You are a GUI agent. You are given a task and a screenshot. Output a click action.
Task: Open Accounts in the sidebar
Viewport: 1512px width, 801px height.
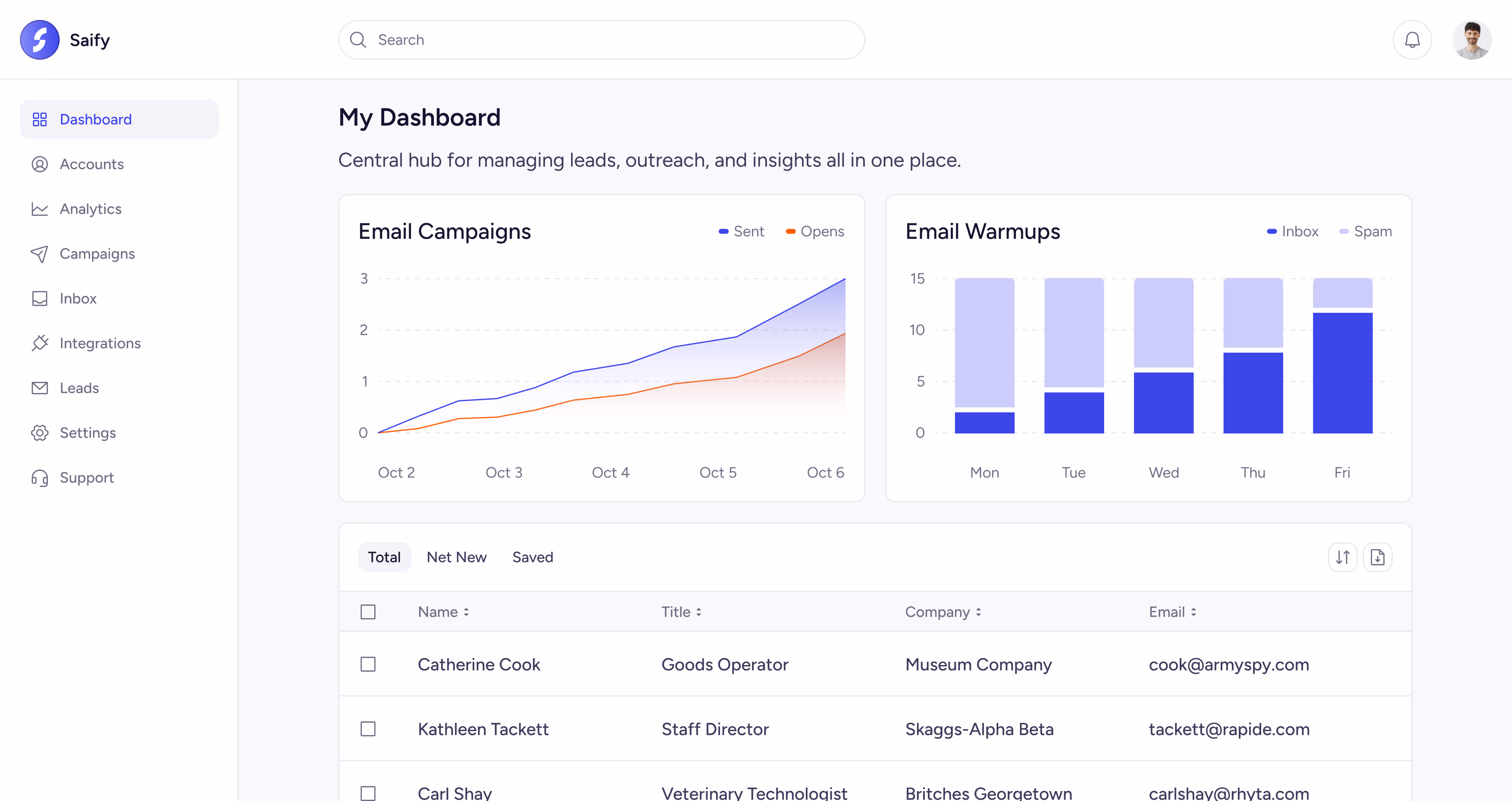pyautogui.click(x=92, y=164)
